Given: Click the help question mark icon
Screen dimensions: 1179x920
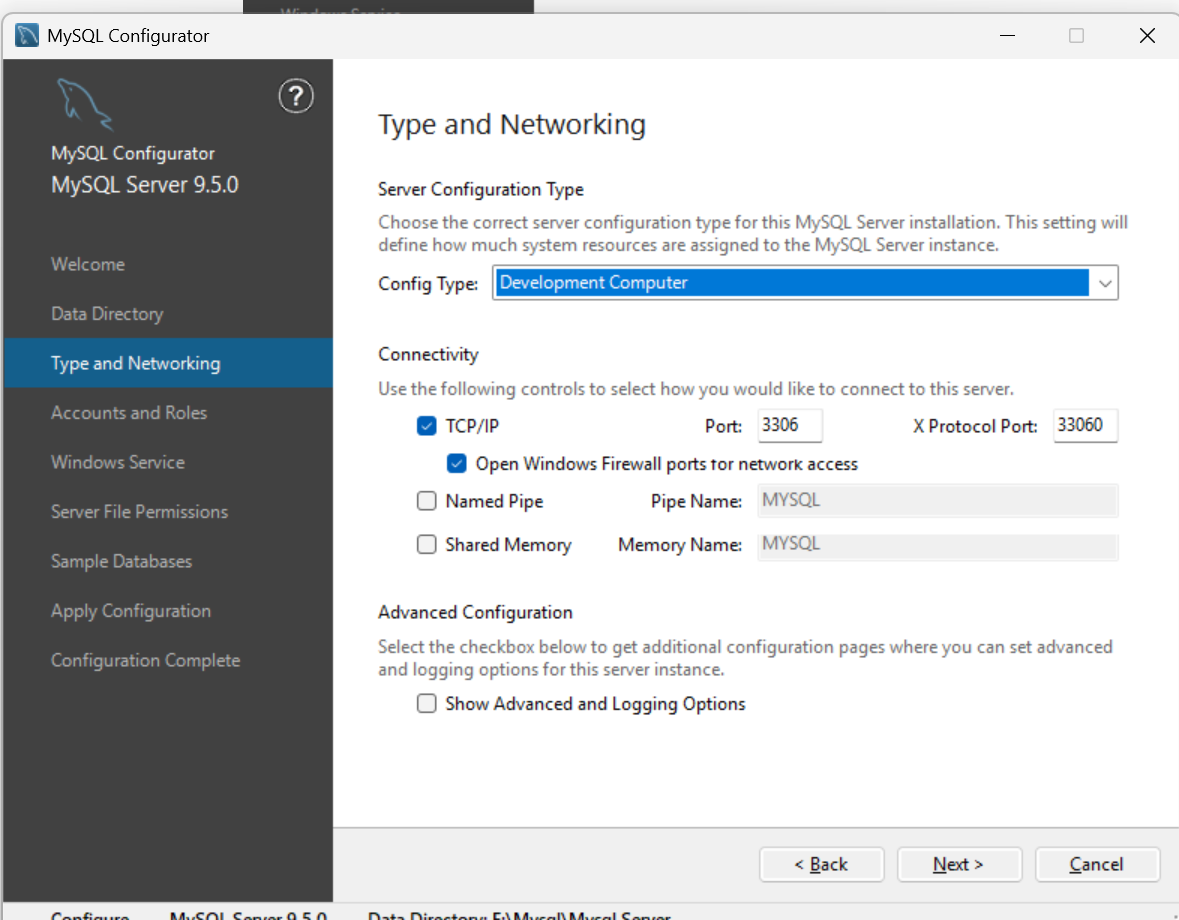Looking at the screenshot, I should 295,96.
